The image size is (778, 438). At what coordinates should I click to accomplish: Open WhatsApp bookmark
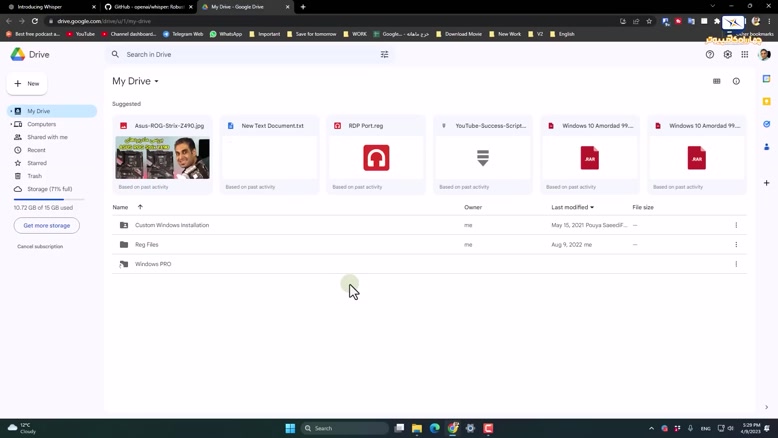tap(226, 34)
